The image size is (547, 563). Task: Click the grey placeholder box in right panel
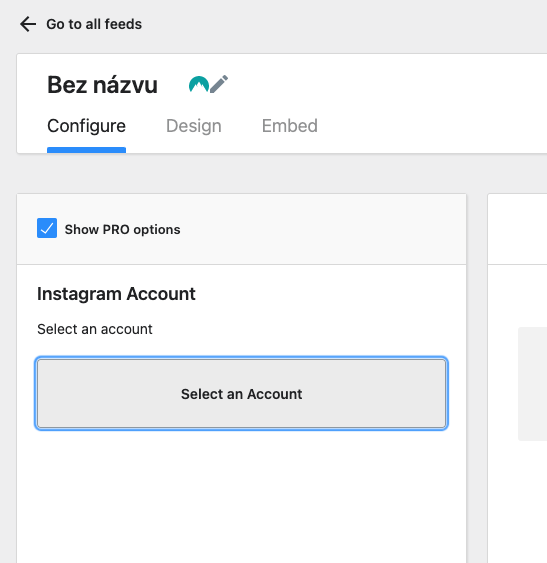(x=532, y=383)
